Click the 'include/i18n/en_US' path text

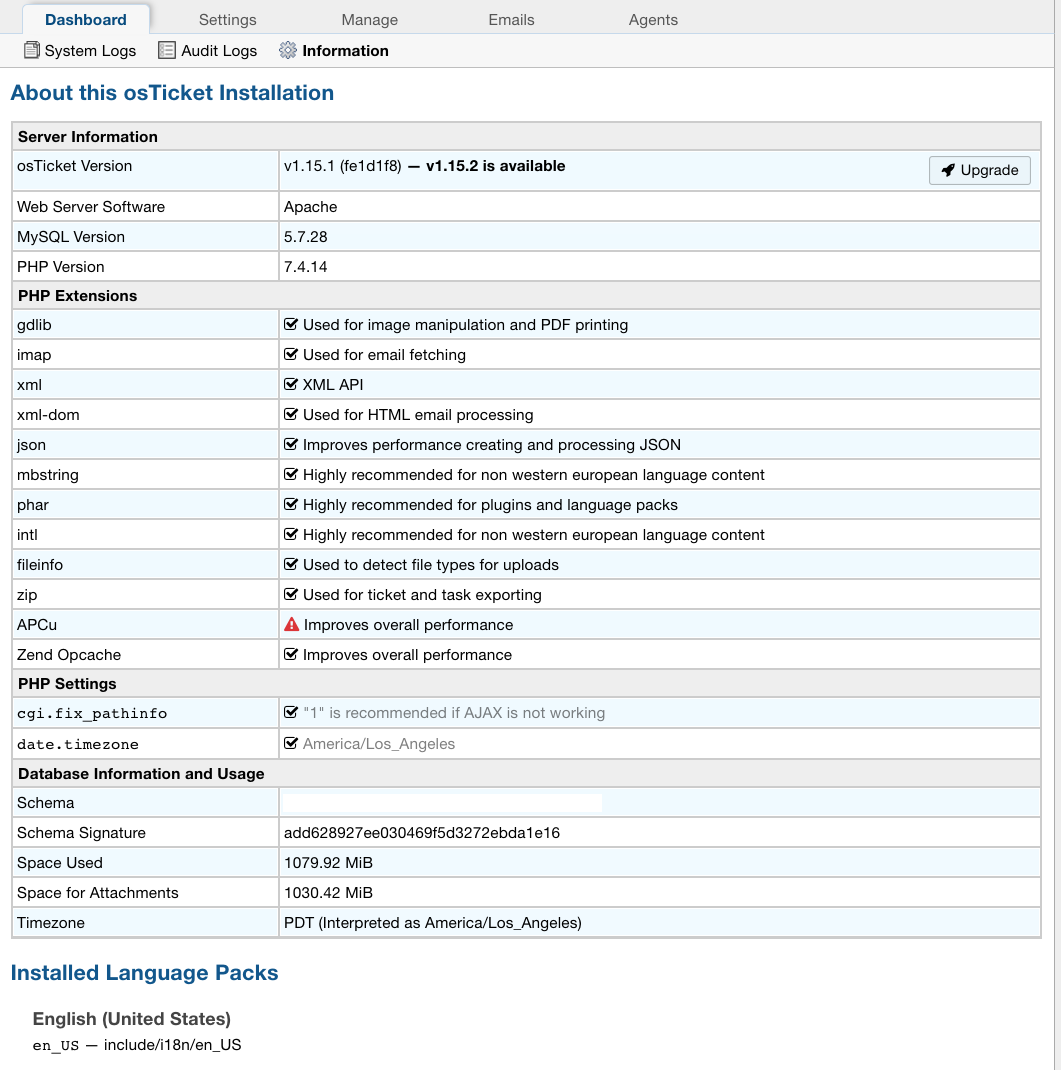pyautogui.click(x=173, y=1045)
